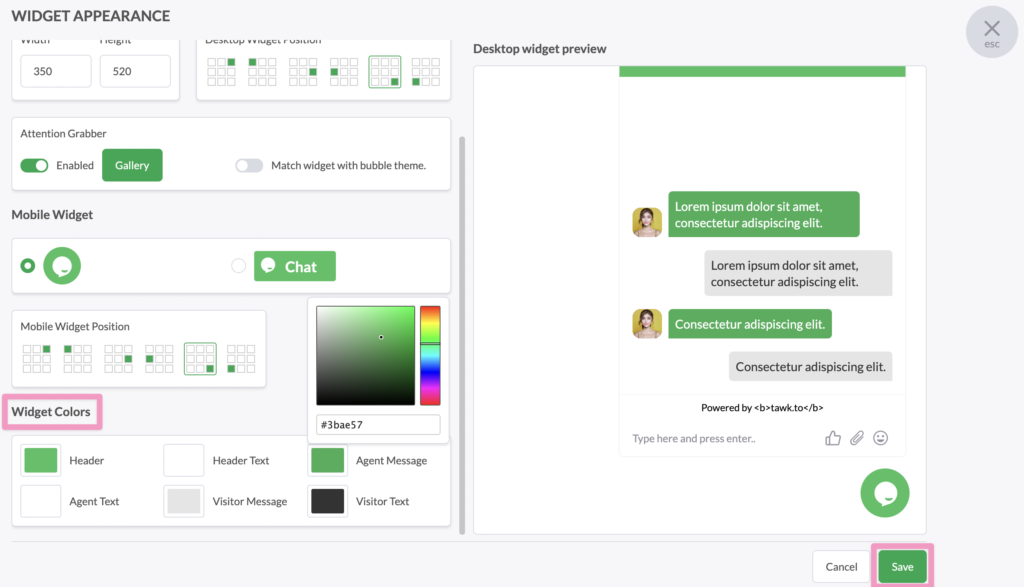This screenshot has width=1024, height=587.
Task: Click the Height field showing 520
Action: (135, 71)
